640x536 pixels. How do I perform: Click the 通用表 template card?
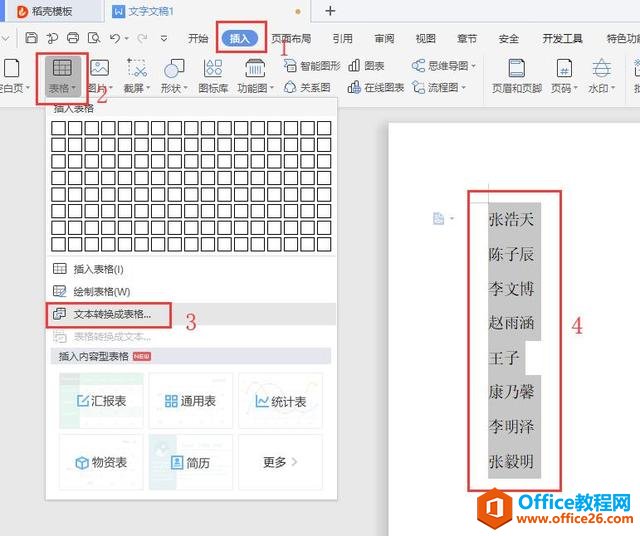point(191,400)
